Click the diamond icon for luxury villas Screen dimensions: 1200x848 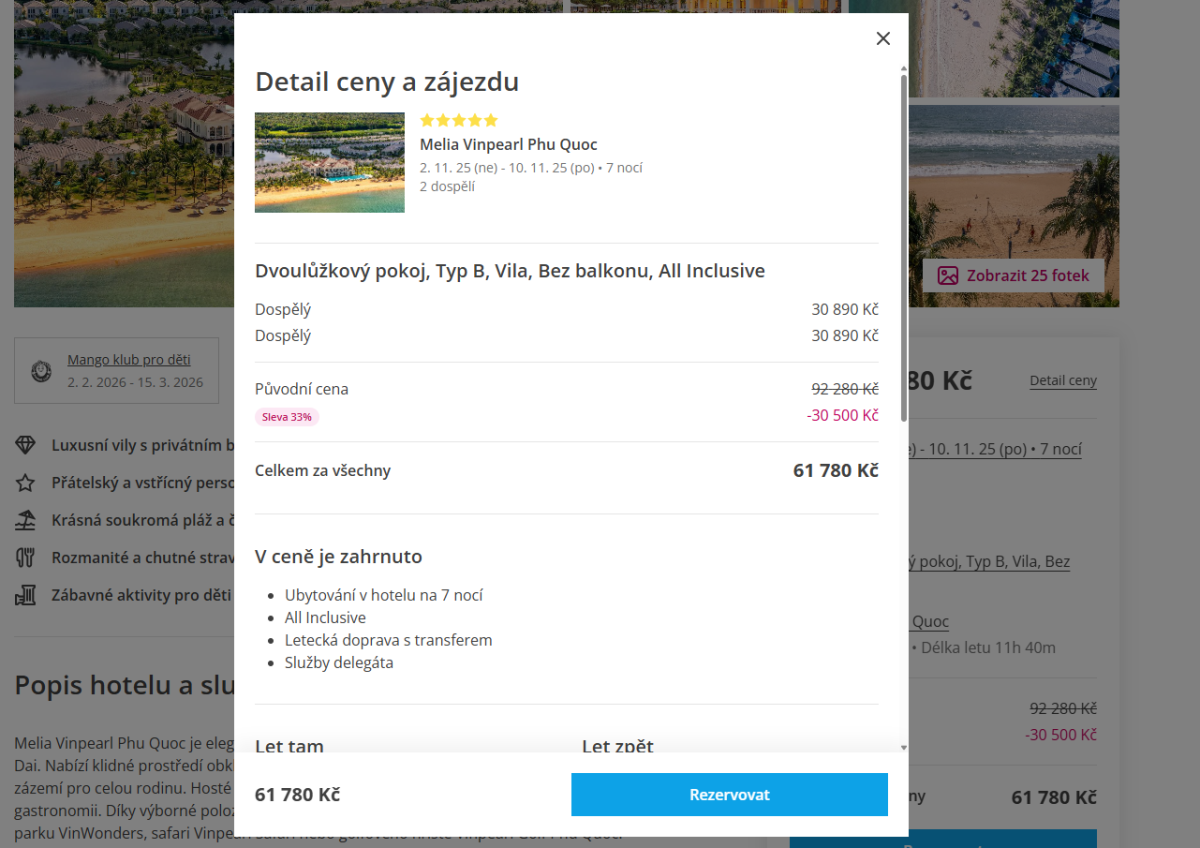(x=26, y=445)
